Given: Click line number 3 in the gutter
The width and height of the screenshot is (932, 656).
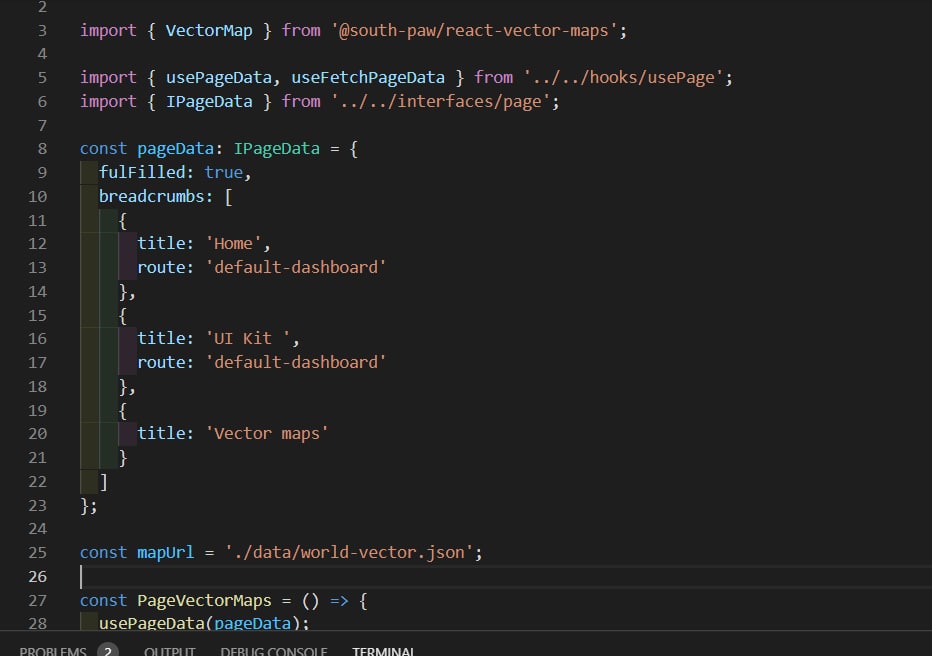Looking at the screenshot, I should pyautogui.click(x=42, y=30).
